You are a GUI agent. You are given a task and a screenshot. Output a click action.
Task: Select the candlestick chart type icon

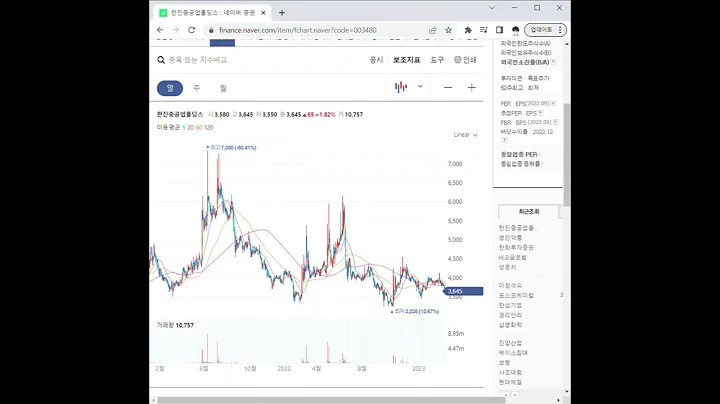click(401, 87)
